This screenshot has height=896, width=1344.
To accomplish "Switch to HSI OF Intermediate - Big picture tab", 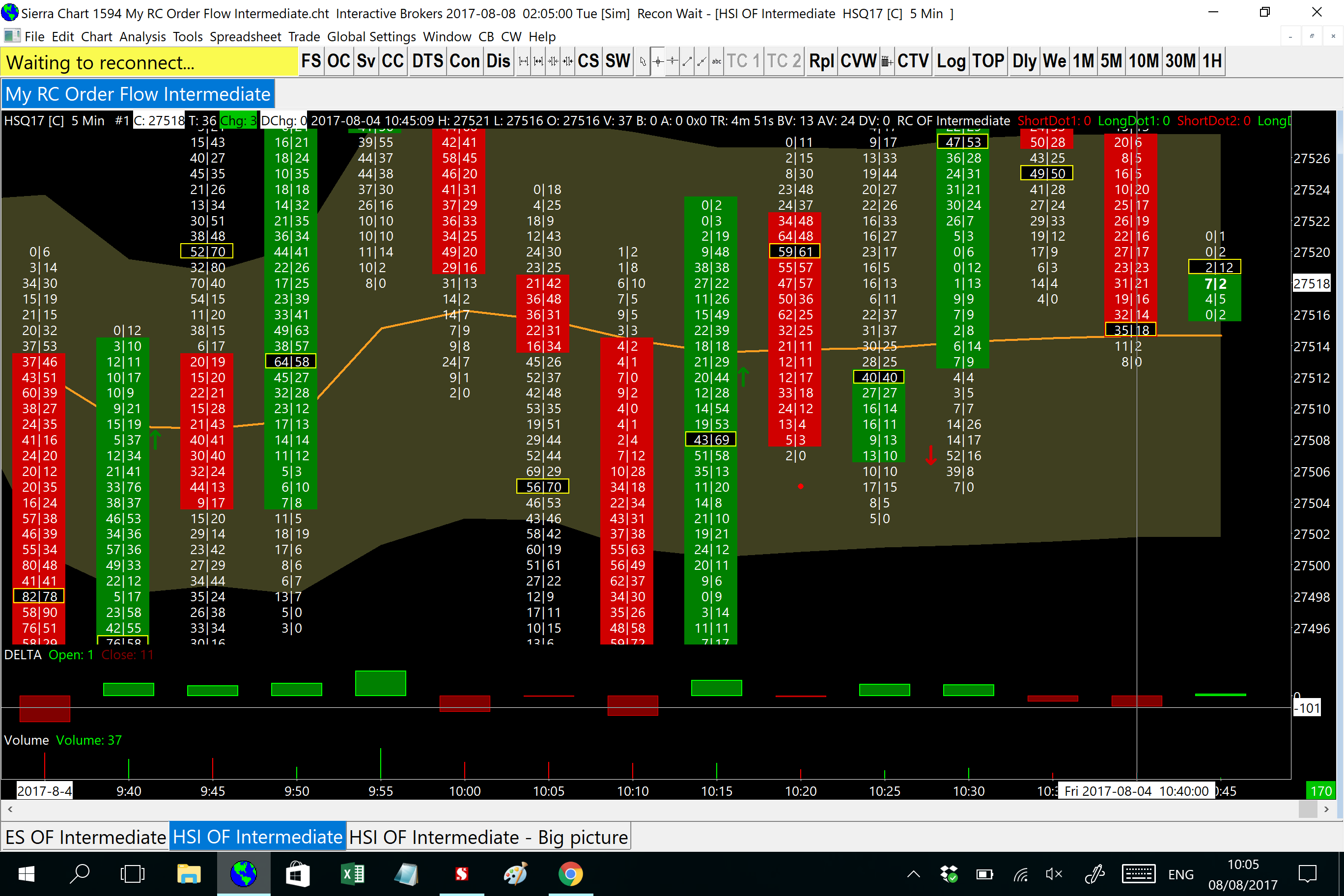I will point(488,837).
